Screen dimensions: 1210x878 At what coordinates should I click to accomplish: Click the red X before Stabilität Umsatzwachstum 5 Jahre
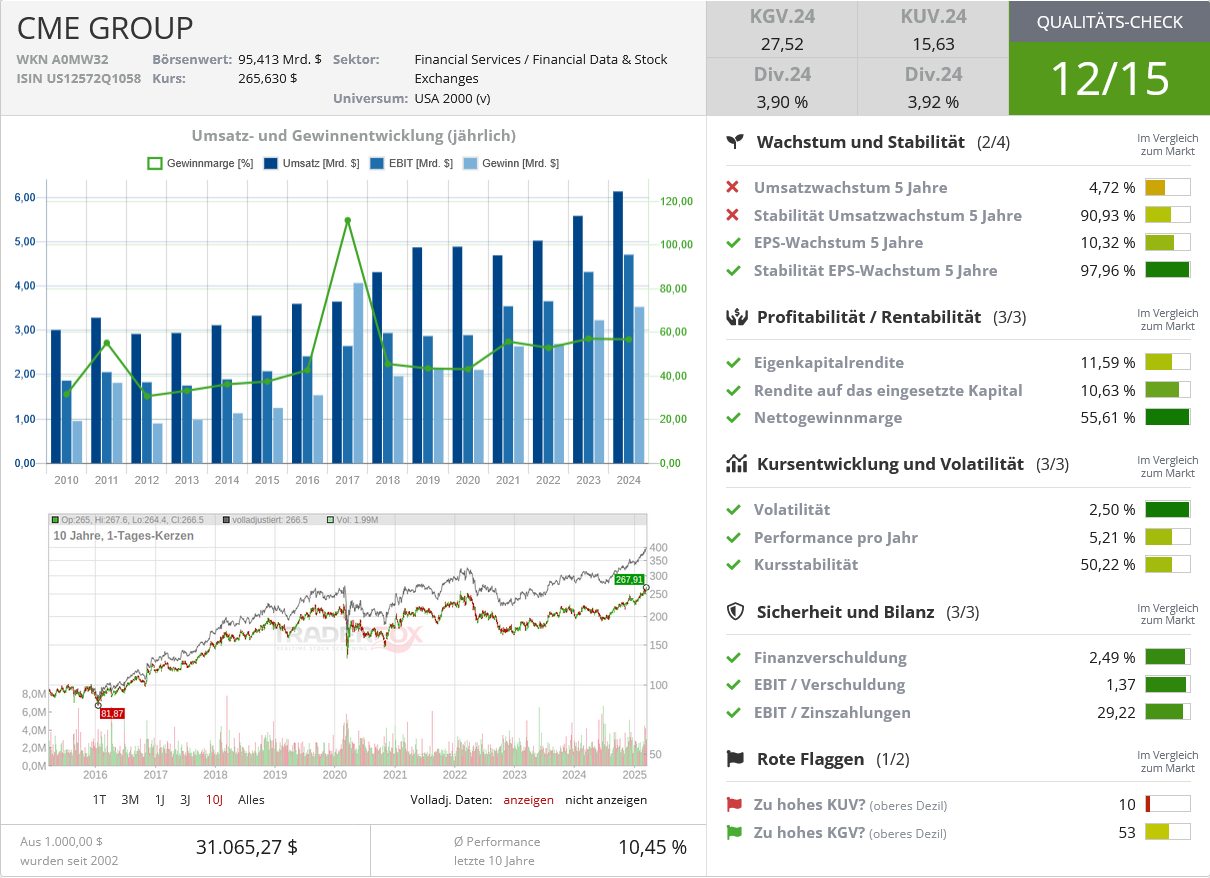[x=733, y=215]
